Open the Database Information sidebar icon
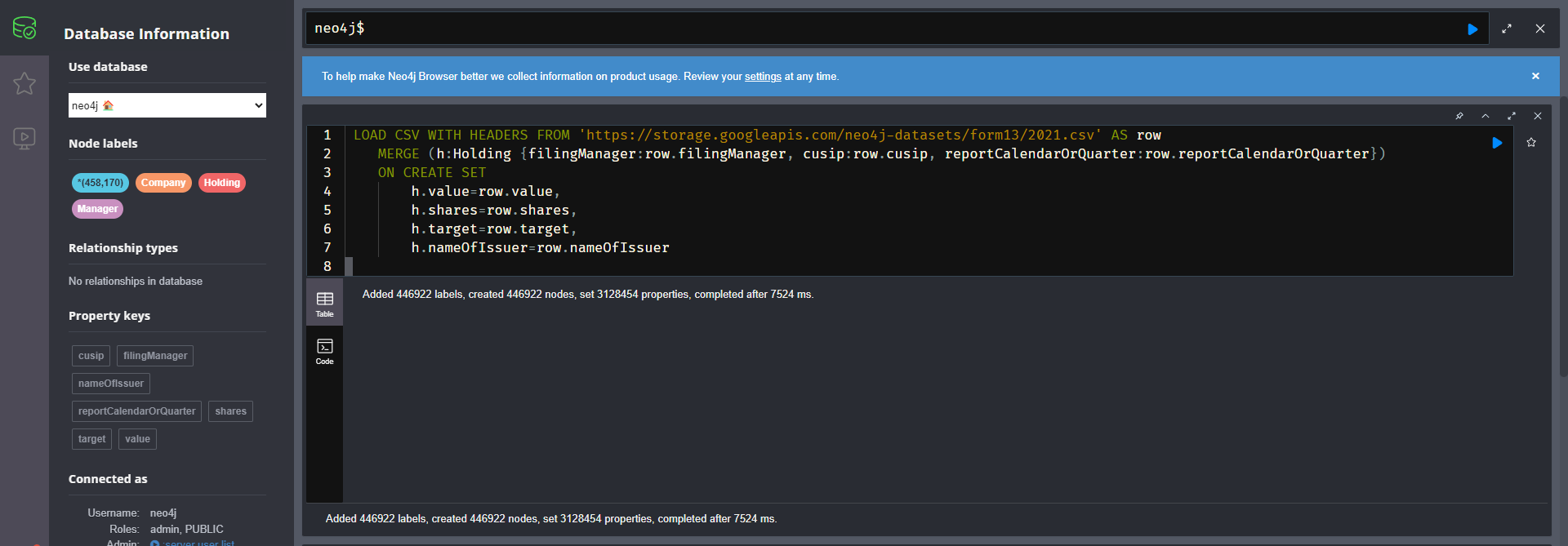The height and width of the screenshot is (546, 1568). coord(24,28)
